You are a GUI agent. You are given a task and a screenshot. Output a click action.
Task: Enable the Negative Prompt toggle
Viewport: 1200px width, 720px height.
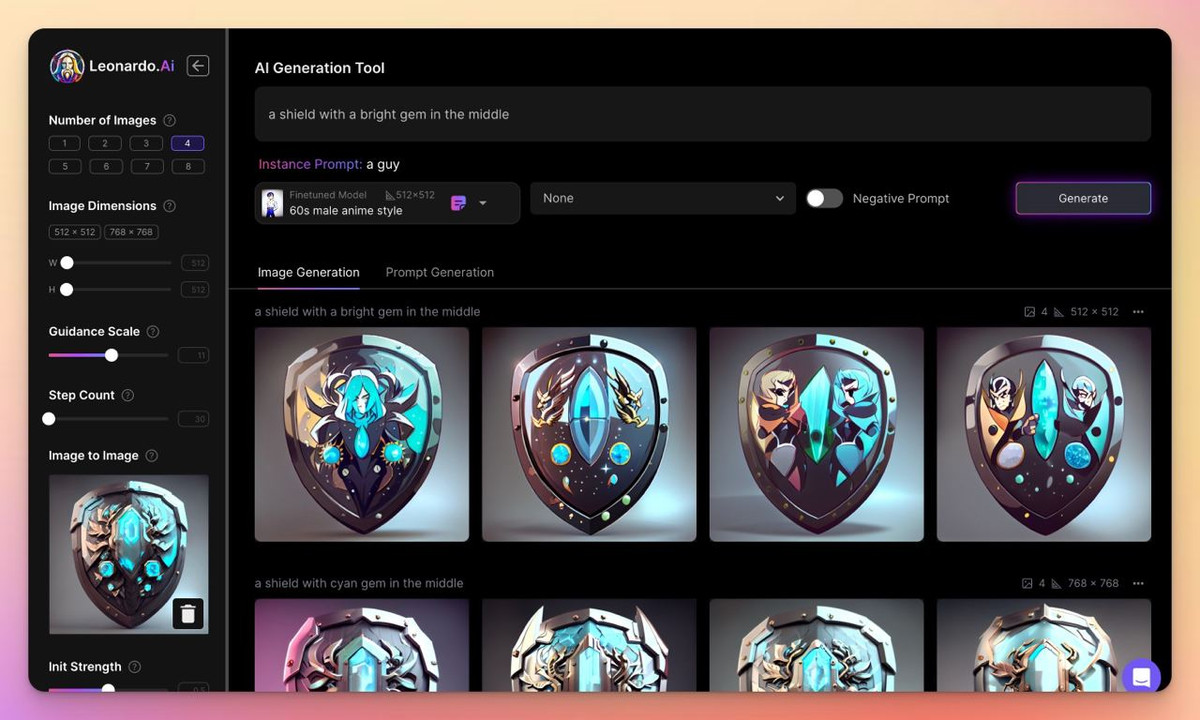(824, 198)
